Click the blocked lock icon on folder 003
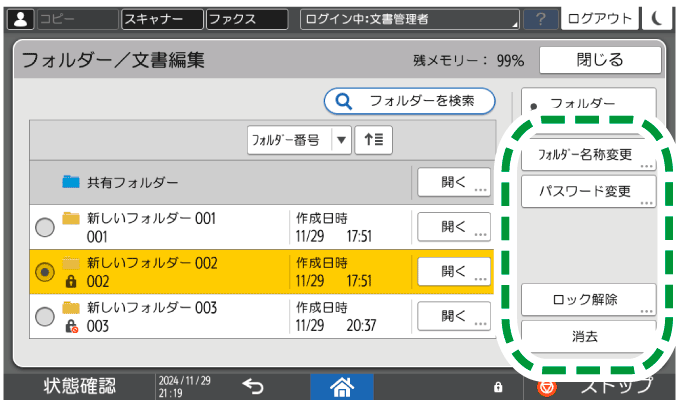The width and height of the screenshot is (683, 404). tap(71, 326)
